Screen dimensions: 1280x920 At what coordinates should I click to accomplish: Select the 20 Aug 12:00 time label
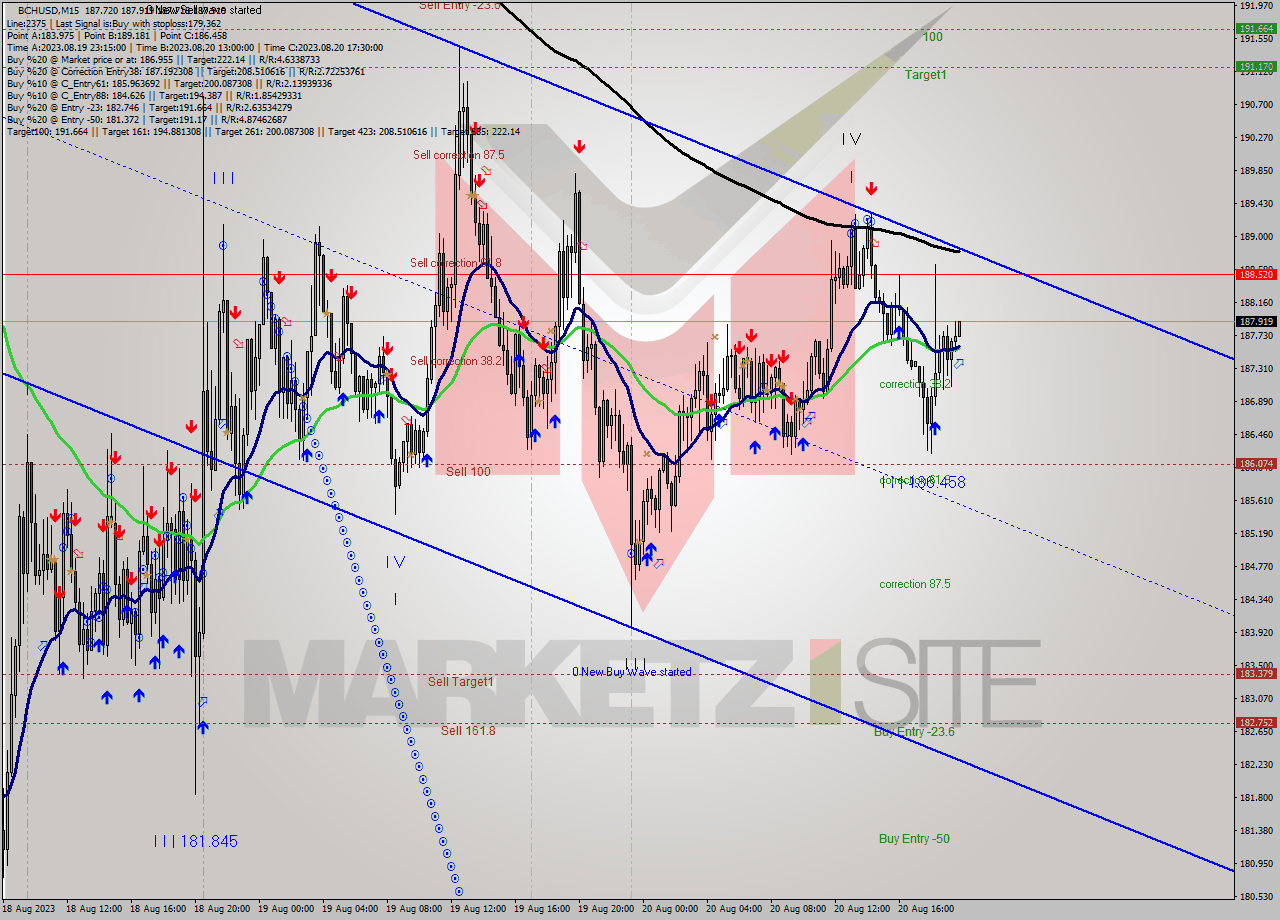point(860,909)
